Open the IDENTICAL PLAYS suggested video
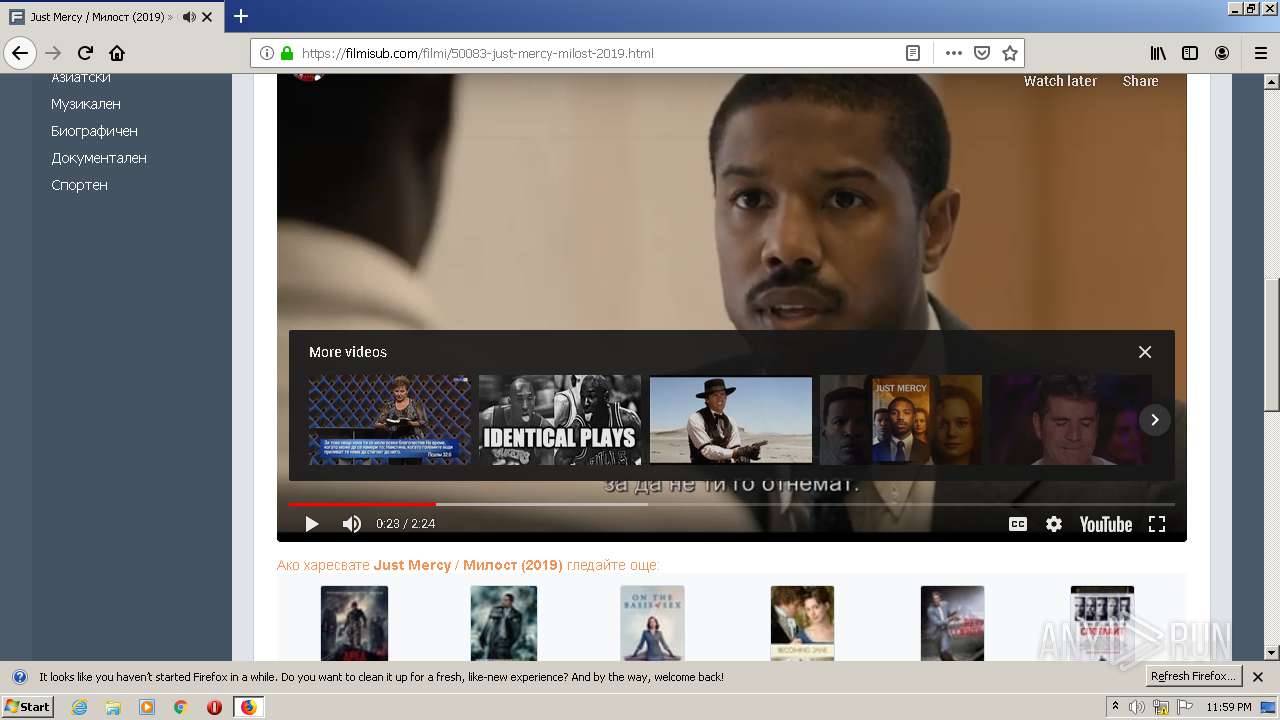 [560, 420]
